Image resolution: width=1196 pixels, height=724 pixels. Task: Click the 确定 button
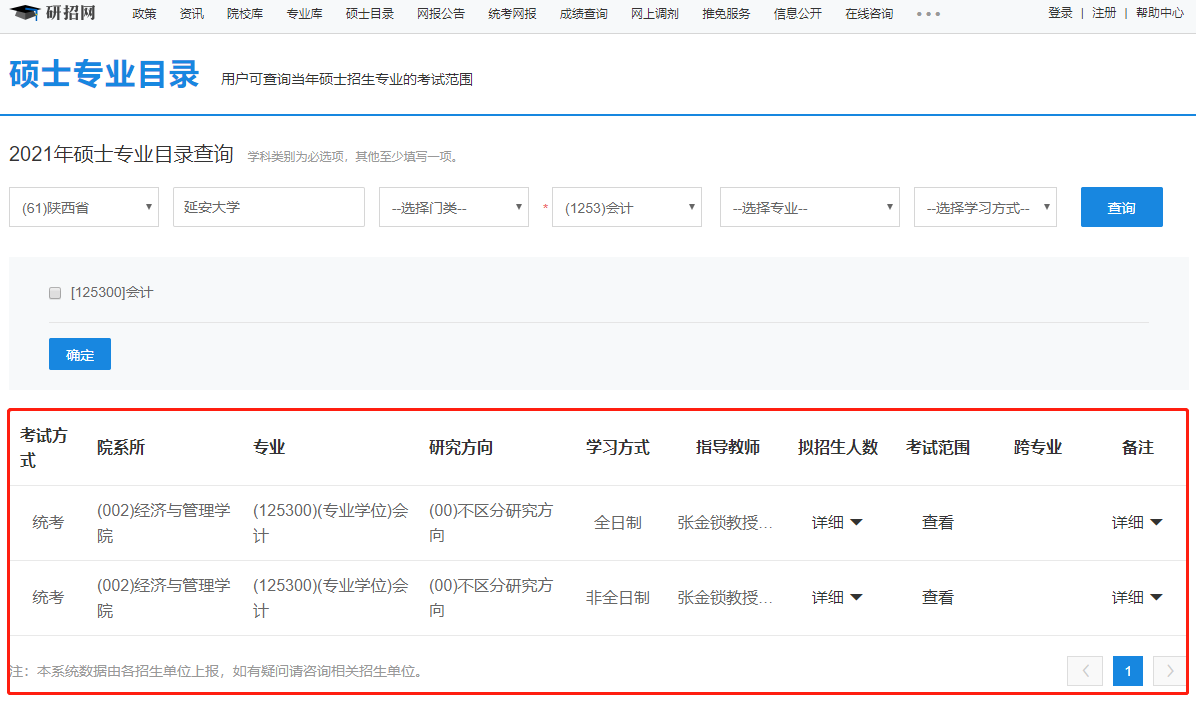coord(80,354)
